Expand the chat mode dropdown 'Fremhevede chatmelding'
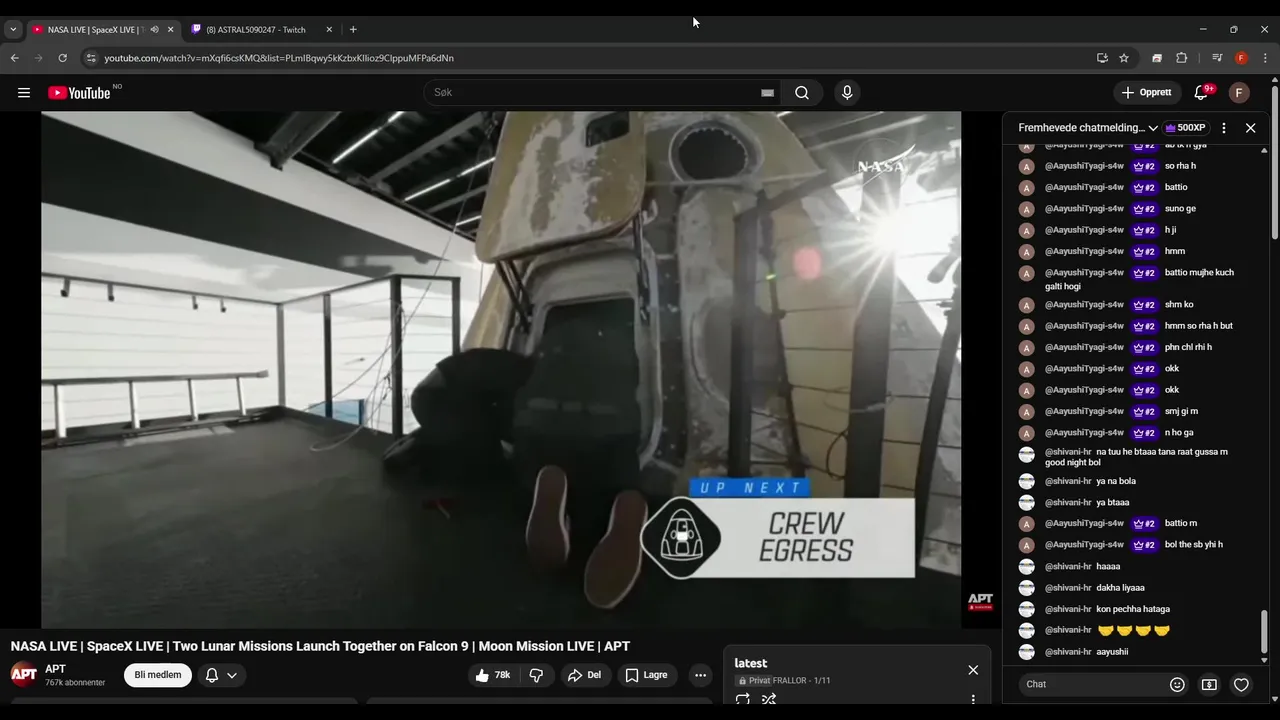1280x720 pixels. 1088,128
